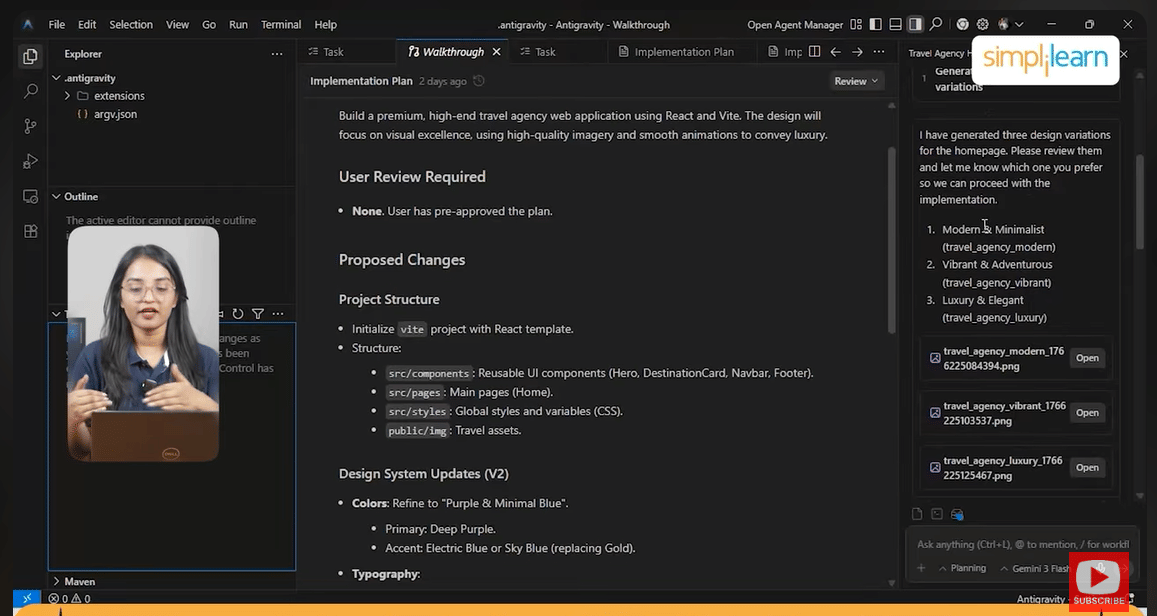This screenshot has width=1157, height=616.
Task: Open the Run and Debug view
Action: click(30, 161)
